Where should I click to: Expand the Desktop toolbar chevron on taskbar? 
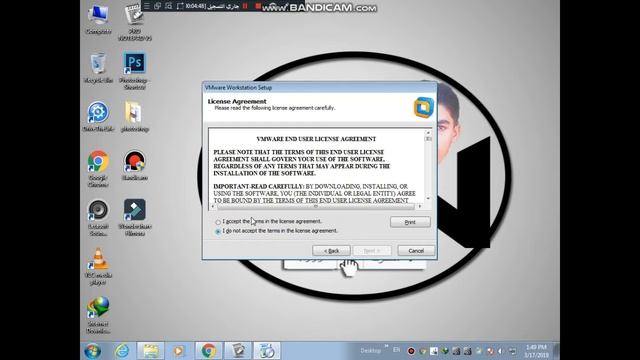pos(386,347)
